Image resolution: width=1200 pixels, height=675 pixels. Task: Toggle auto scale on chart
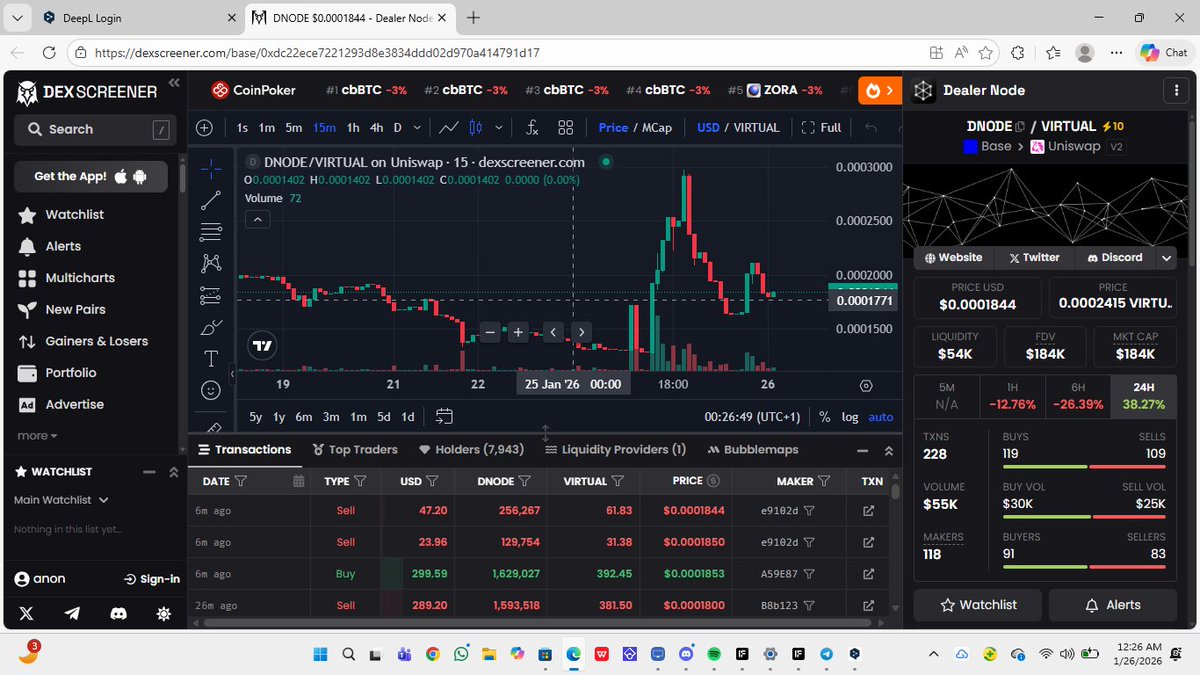click(880, 416)
